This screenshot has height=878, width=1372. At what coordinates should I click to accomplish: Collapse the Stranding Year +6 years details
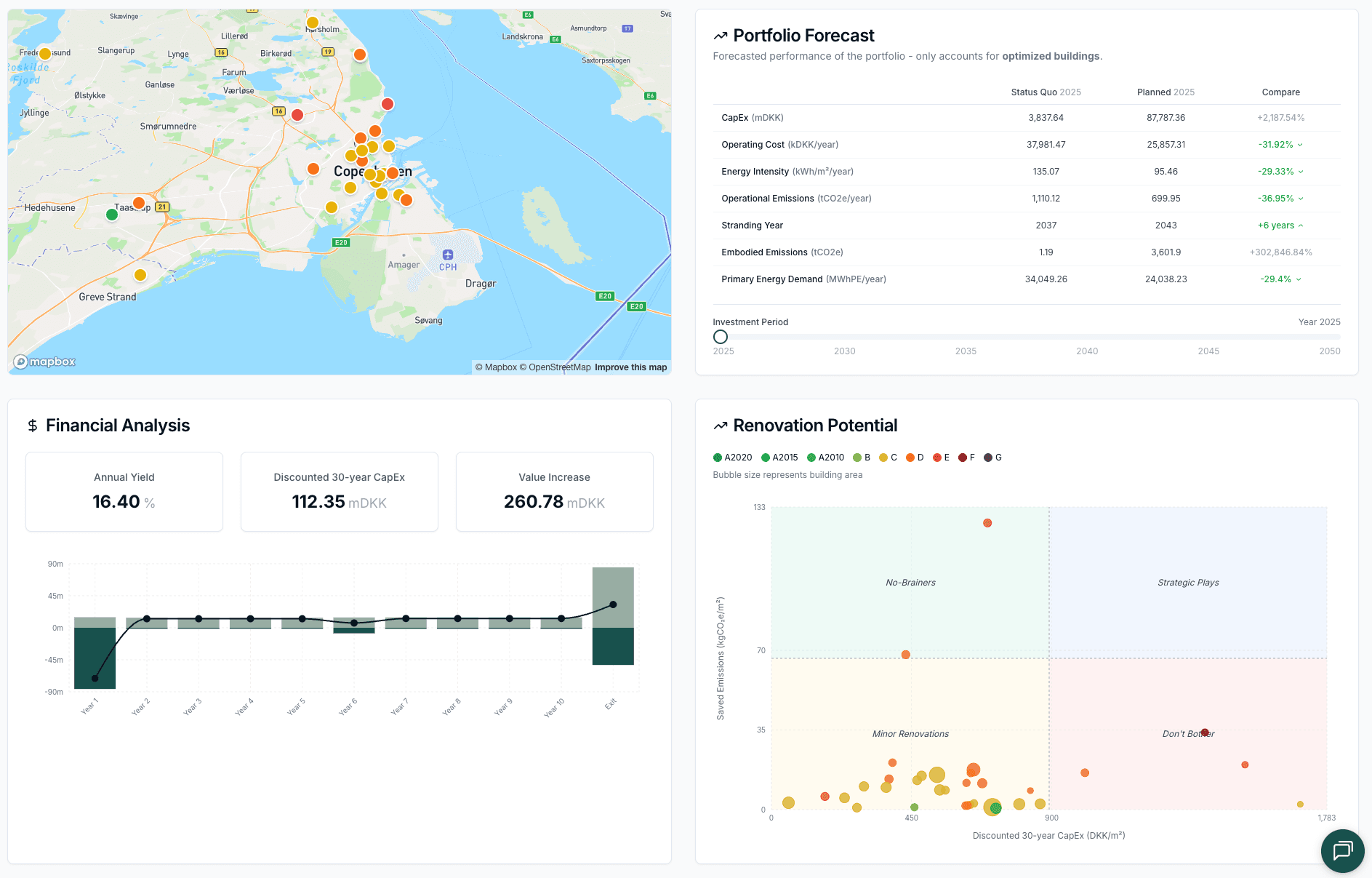(1301, 226)
